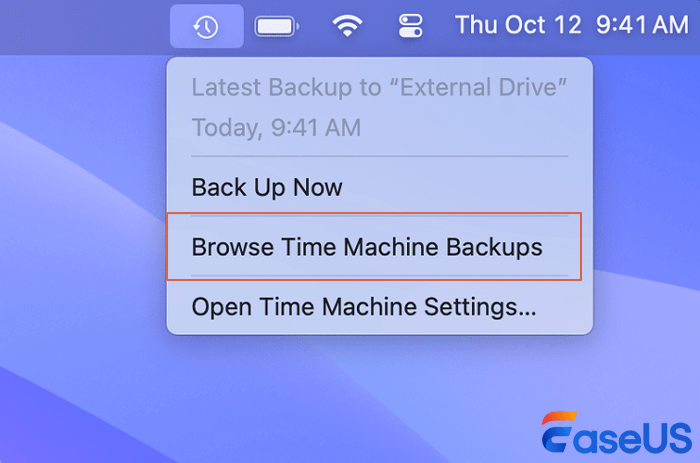This screenshot has width=700, height=463.
Task: Click the date Thu Oct 12
Action: tap(518, 25)
